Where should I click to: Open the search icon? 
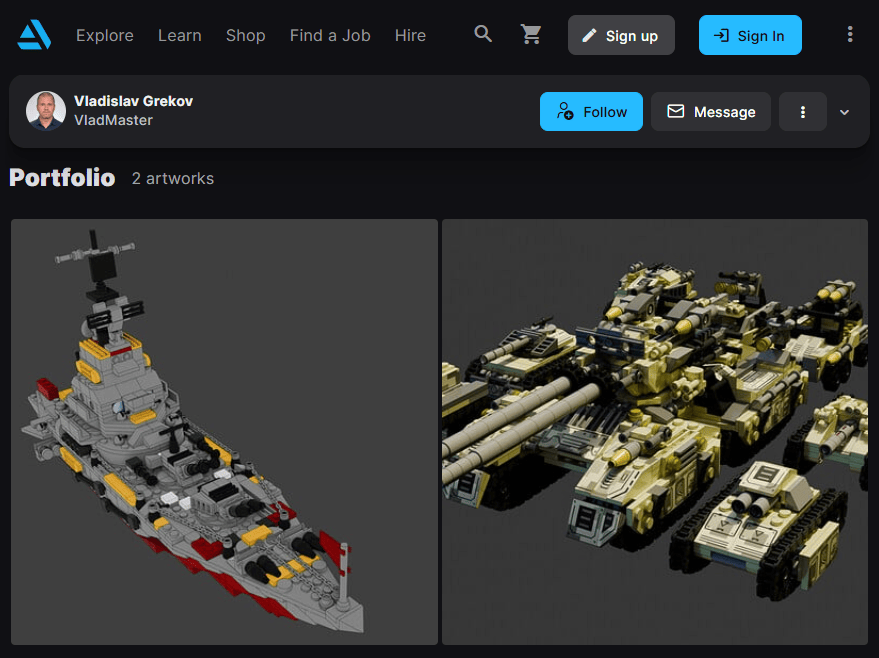[483, 35]
